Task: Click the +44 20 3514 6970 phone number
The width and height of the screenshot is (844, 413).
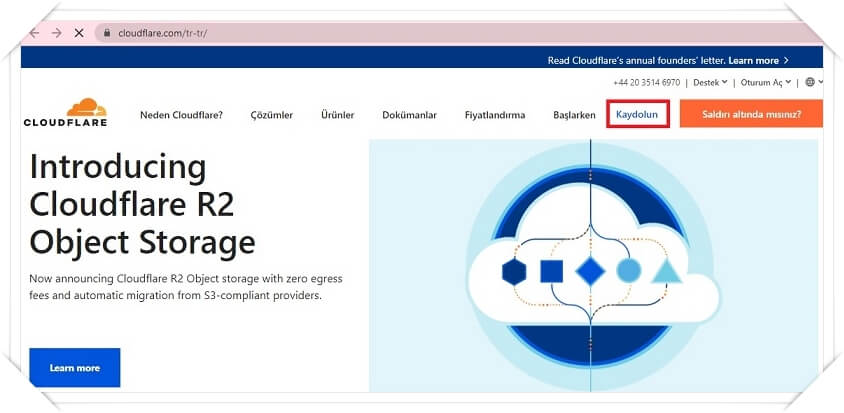Action: [x=646, y=82]
